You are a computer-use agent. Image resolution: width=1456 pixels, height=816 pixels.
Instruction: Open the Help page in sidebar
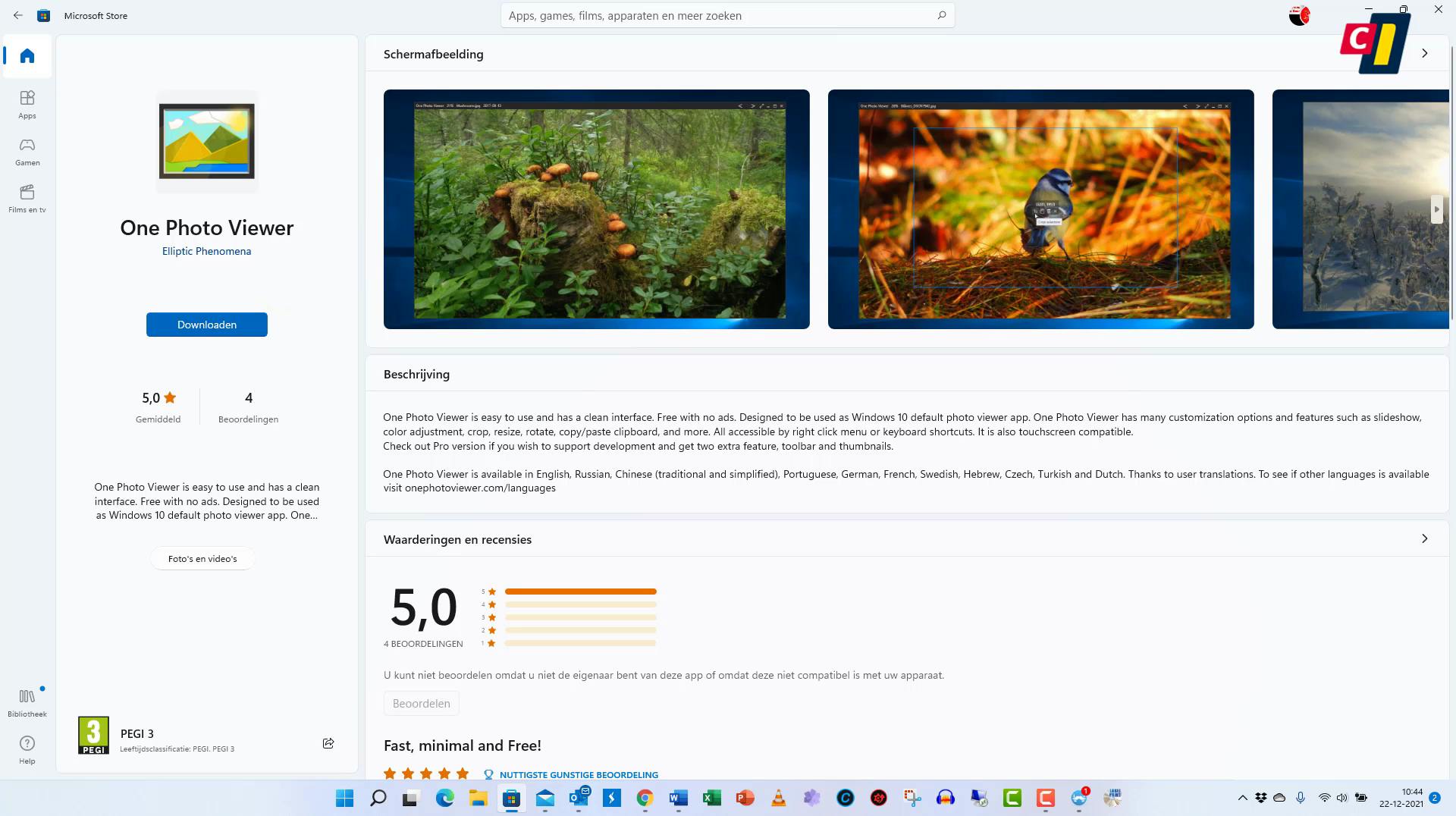[x=27, y=750]
